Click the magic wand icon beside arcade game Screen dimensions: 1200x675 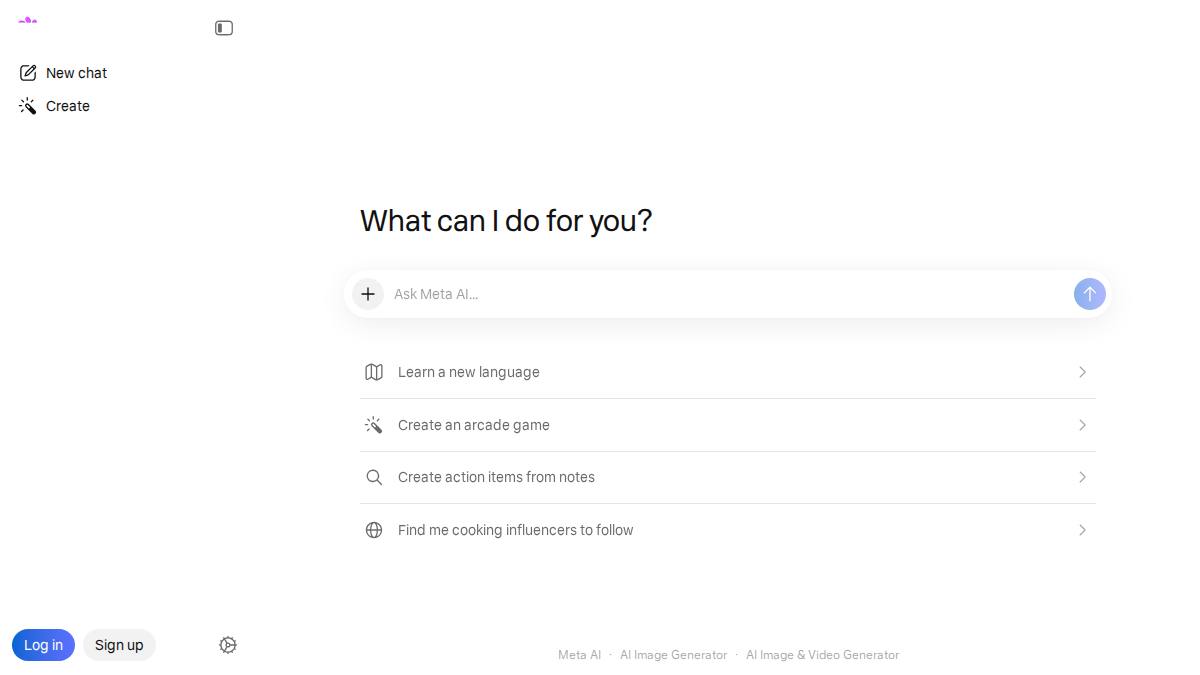point(374,425)
